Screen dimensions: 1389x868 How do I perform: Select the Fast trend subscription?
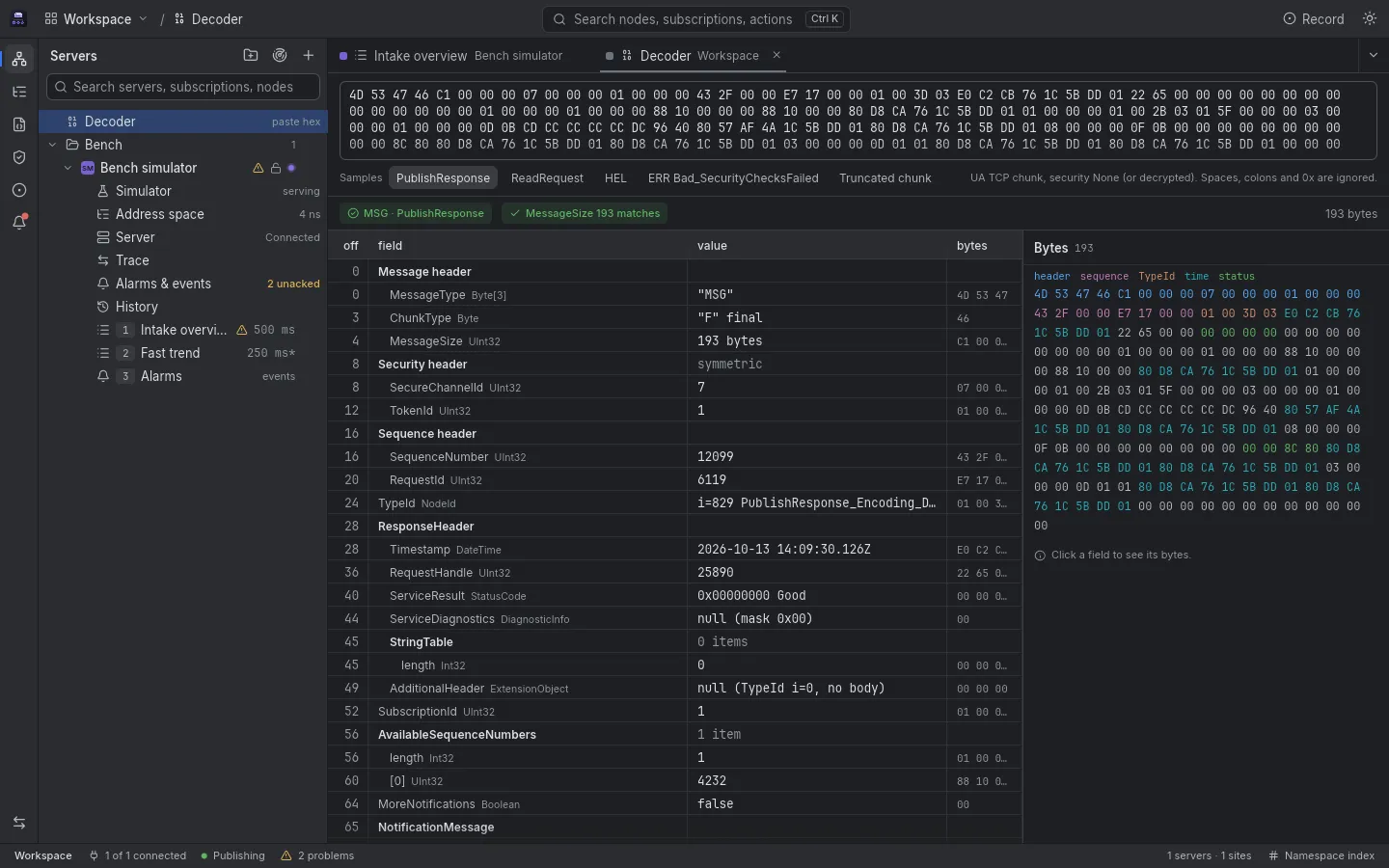[x=183, y=353]
